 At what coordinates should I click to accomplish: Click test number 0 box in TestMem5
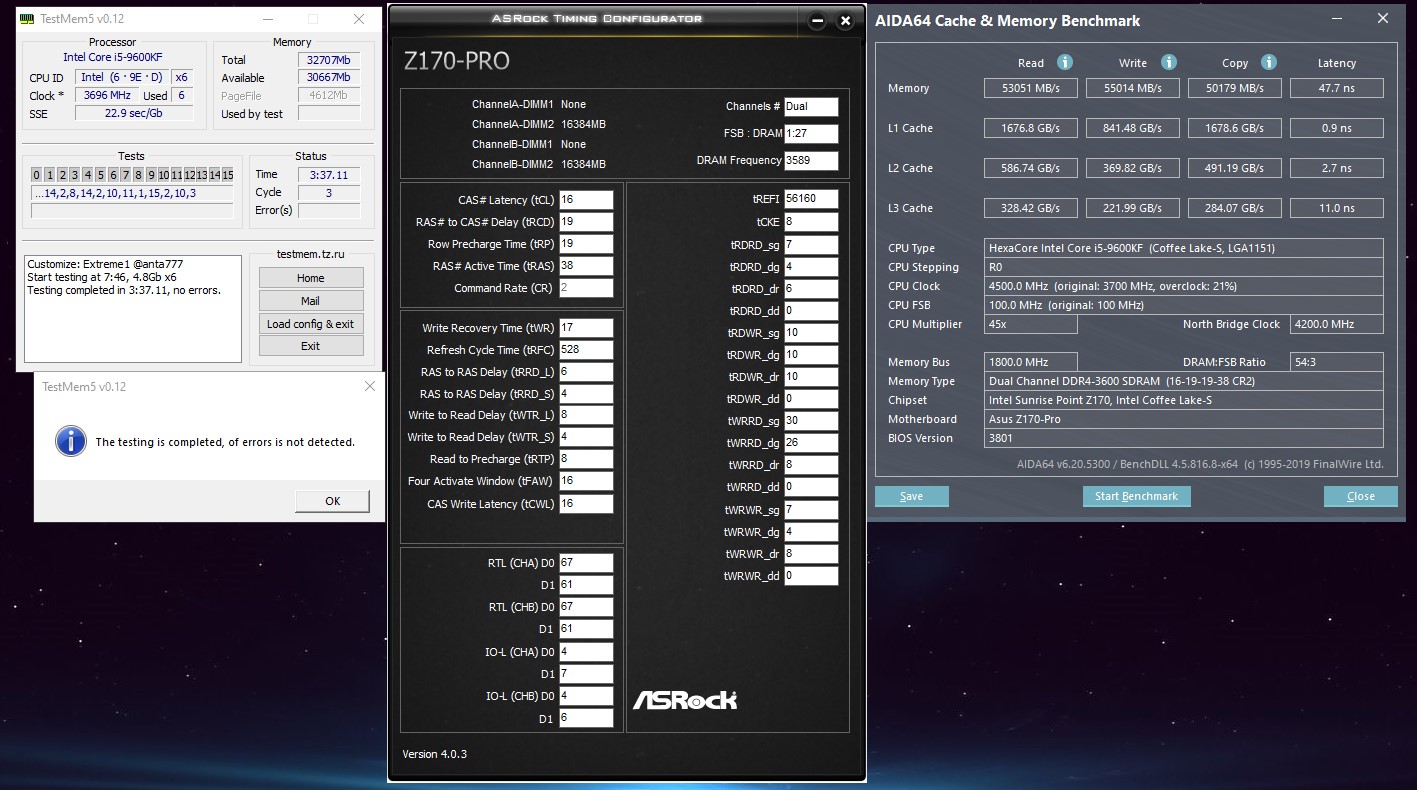(37, 175)
